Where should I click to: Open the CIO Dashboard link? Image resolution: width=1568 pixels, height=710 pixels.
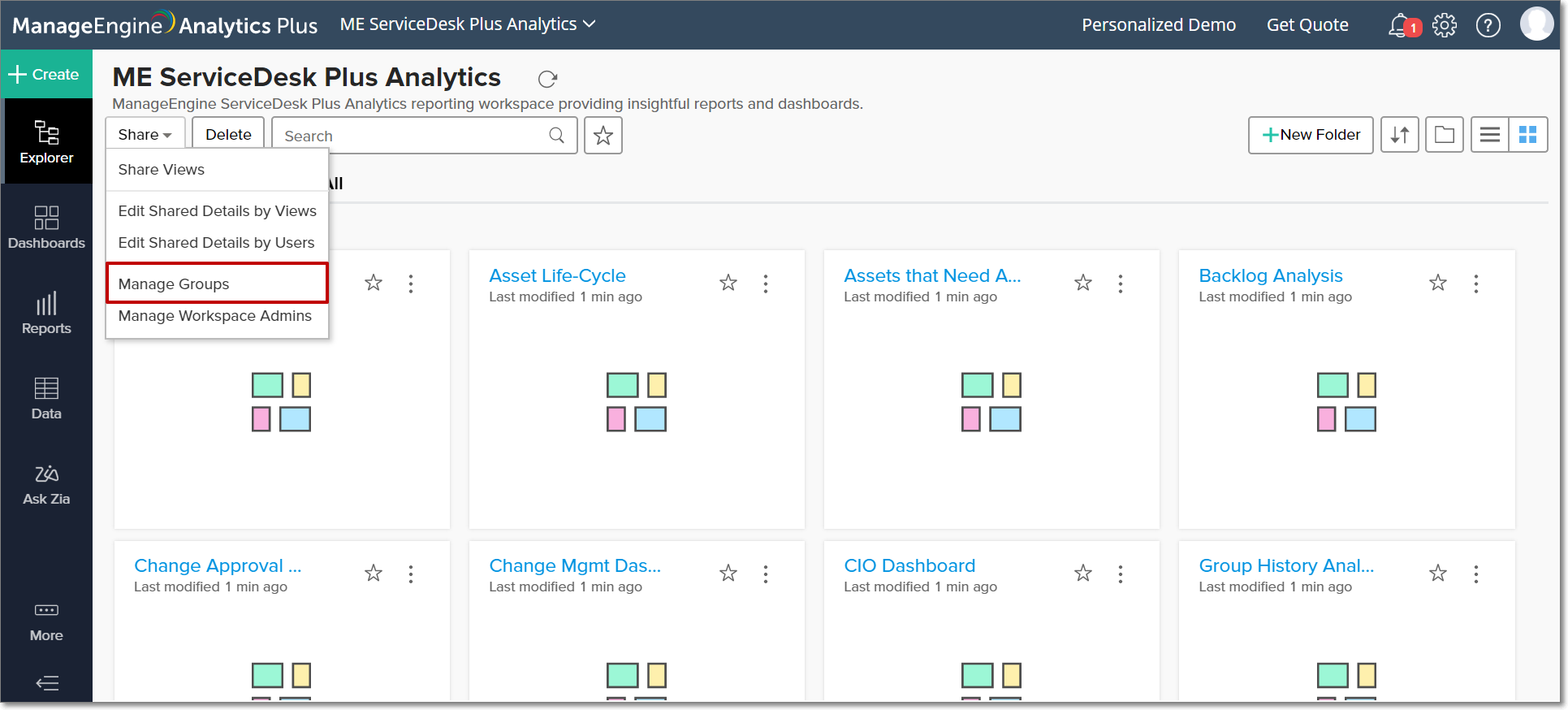pos(909,565)
